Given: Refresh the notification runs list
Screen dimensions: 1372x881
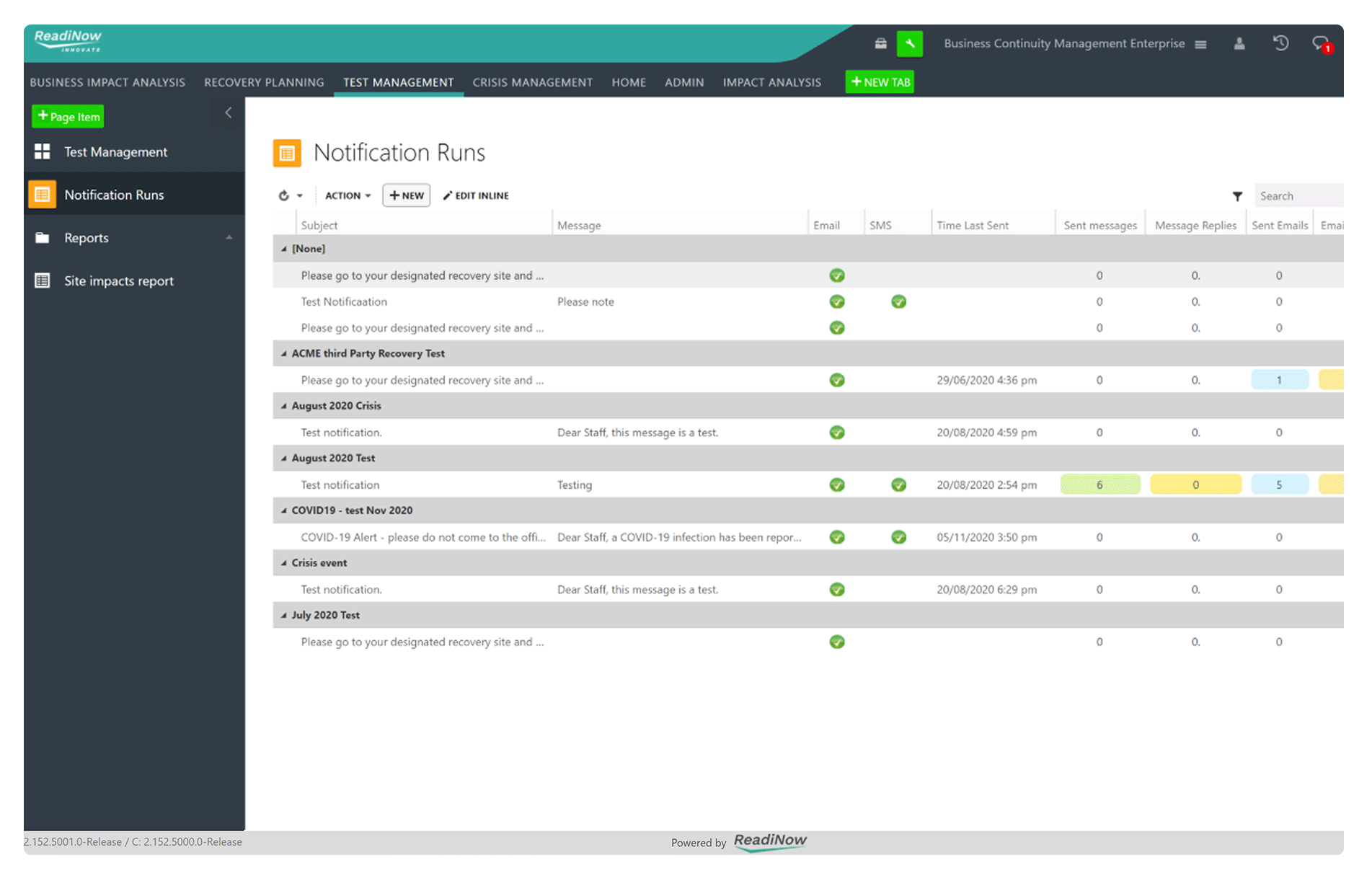Looking at the screenshot, I should [x=284, y=195].
